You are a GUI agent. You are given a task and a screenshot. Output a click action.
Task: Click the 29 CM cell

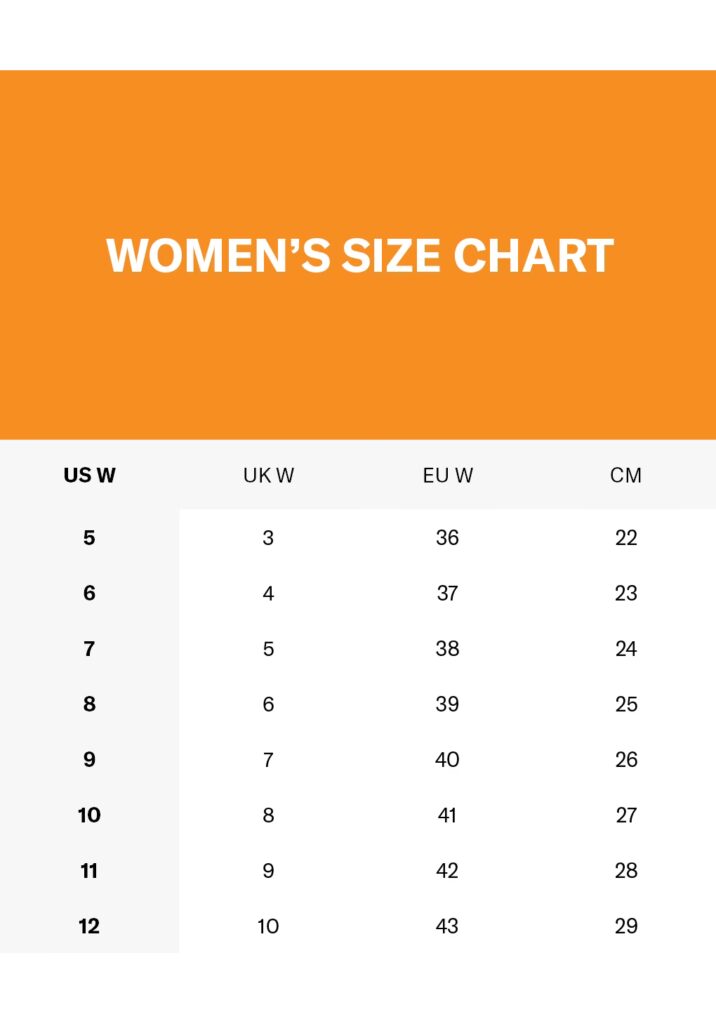(626, 926)
